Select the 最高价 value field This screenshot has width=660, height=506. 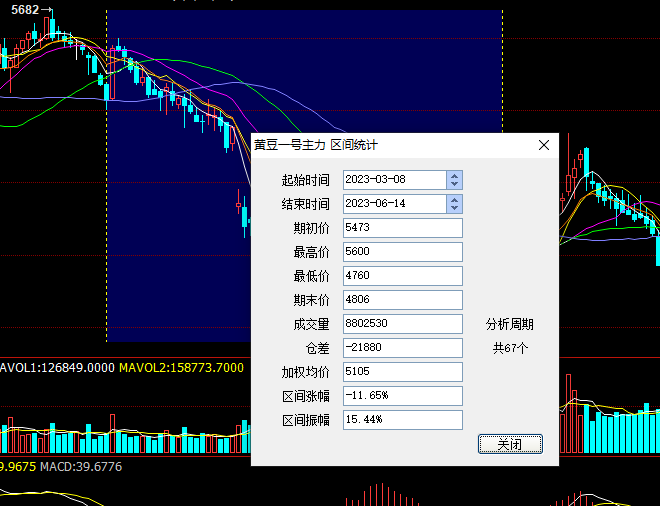coord(402,252)
